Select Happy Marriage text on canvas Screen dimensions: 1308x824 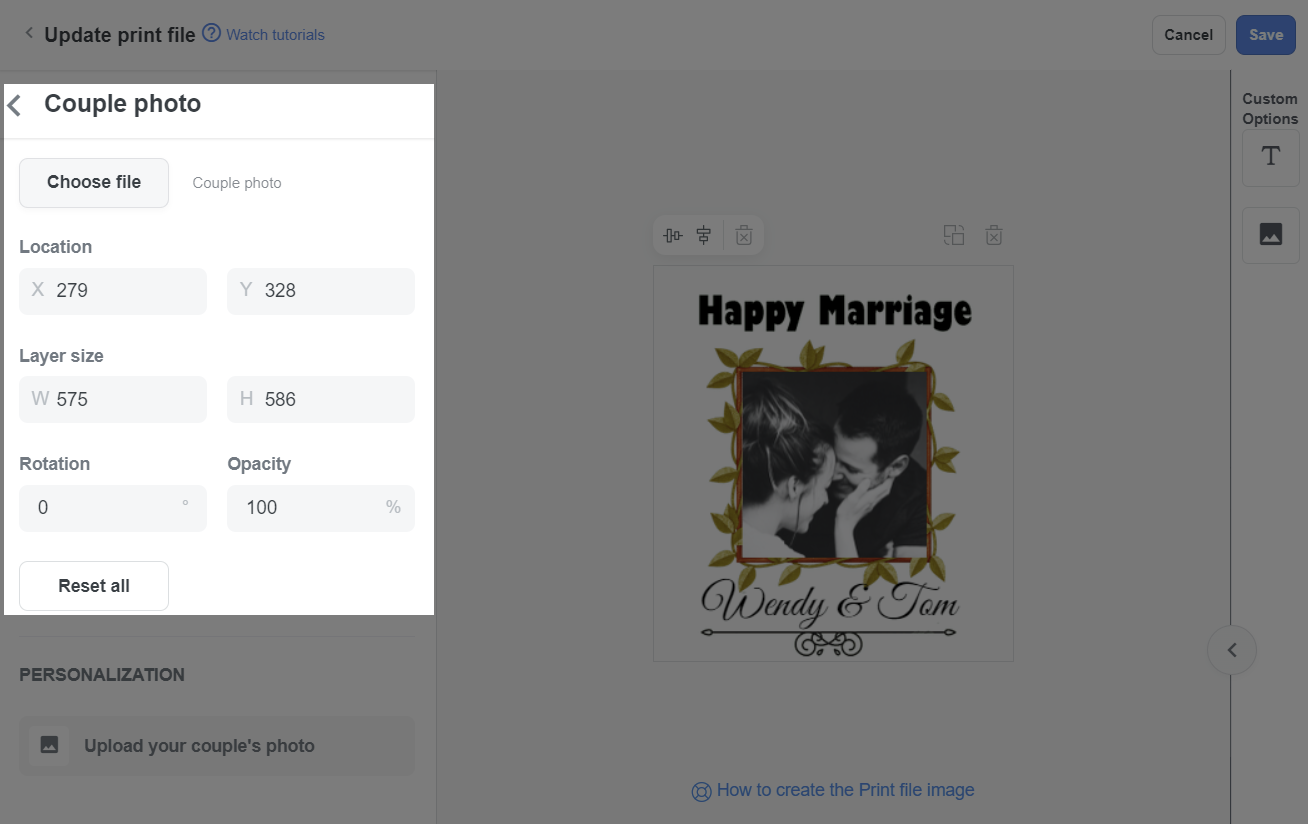835,311
